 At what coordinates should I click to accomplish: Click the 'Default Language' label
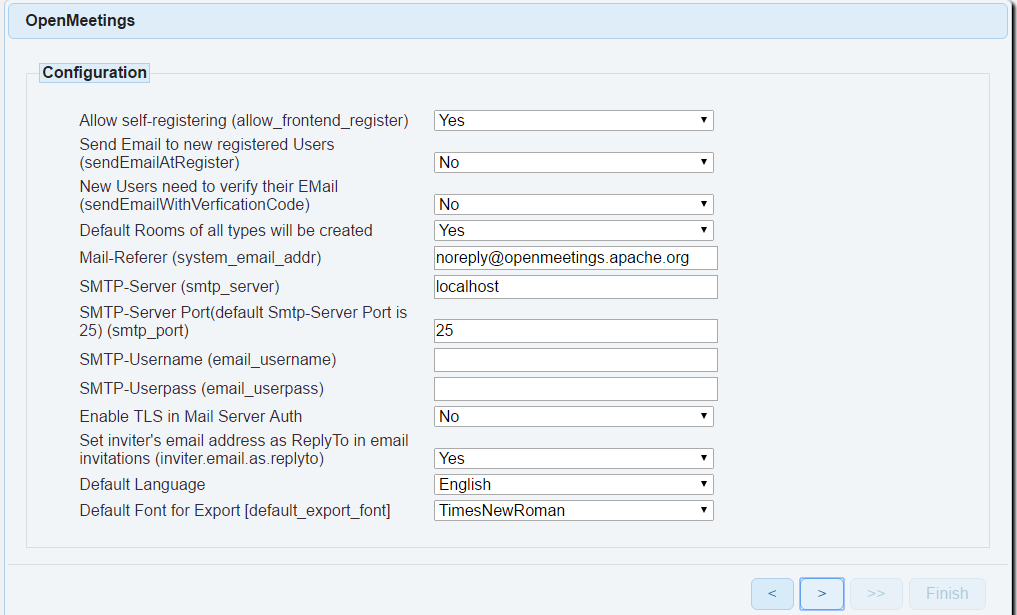pos(142,485)
